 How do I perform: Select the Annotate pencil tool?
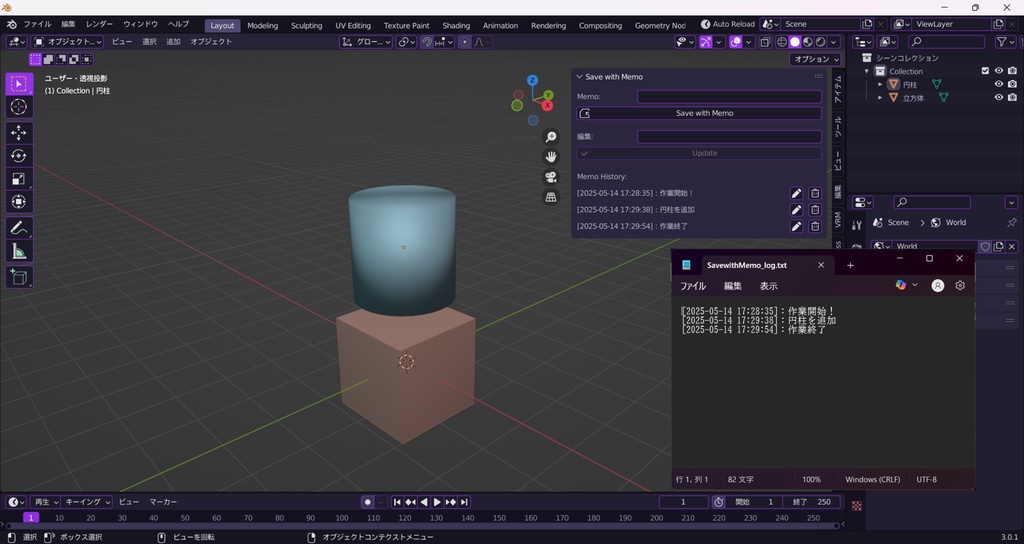point(19,228)
